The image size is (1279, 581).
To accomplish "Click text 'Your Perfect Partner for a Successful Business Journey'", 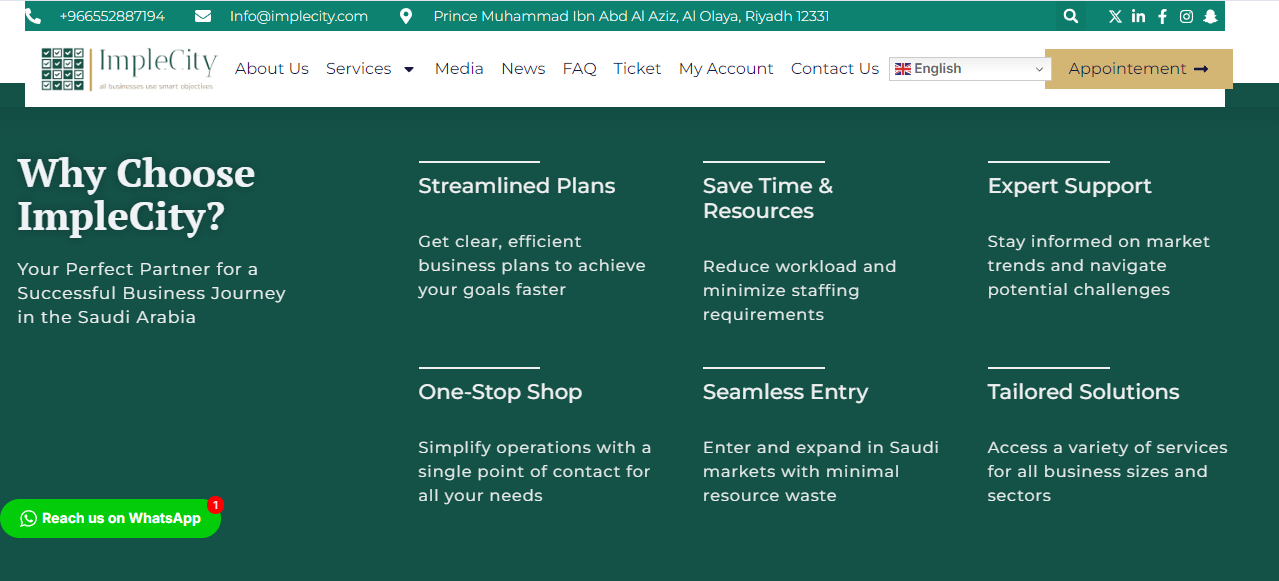I will click(x=151, y=281).
